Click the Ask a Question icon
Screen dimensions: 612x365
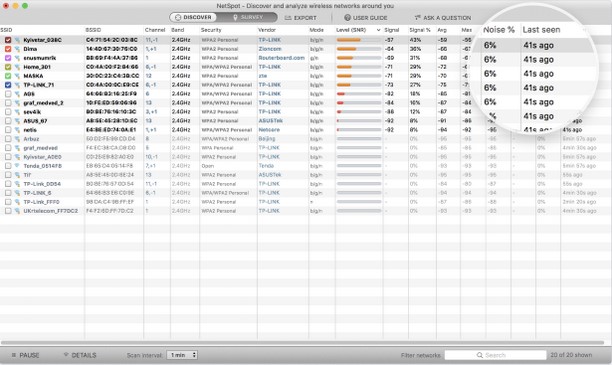[418, 18]
